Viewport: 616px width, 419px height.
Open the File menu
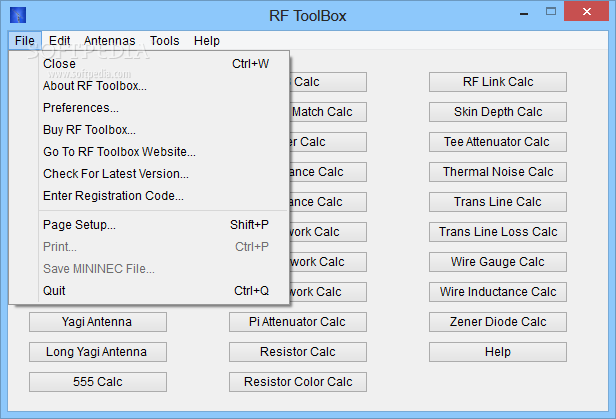25,40
